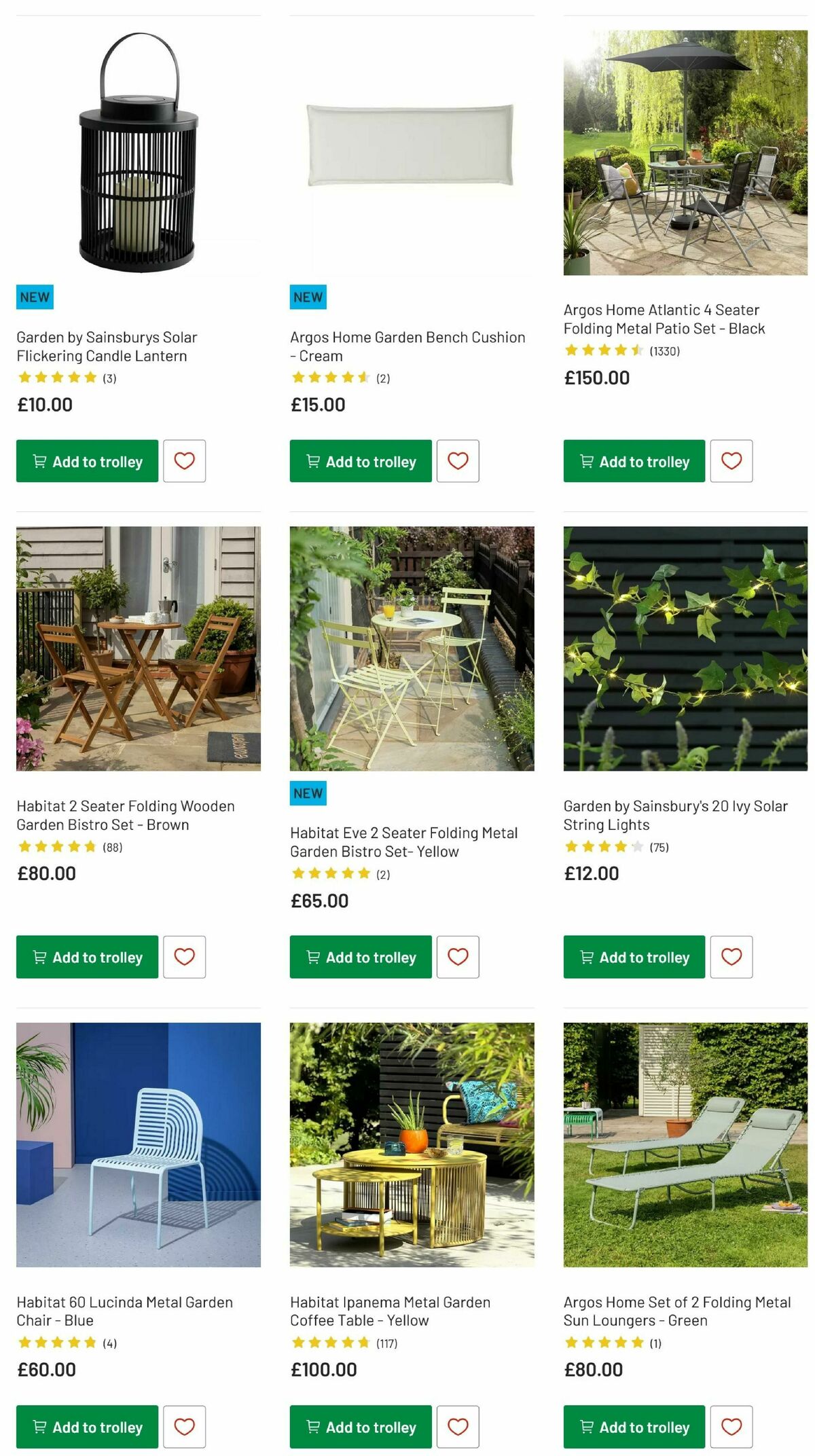Click the NEW badge on Eve Bistro Set
Viewport: 815px width, 1456px height.
(x=308, y=793)
